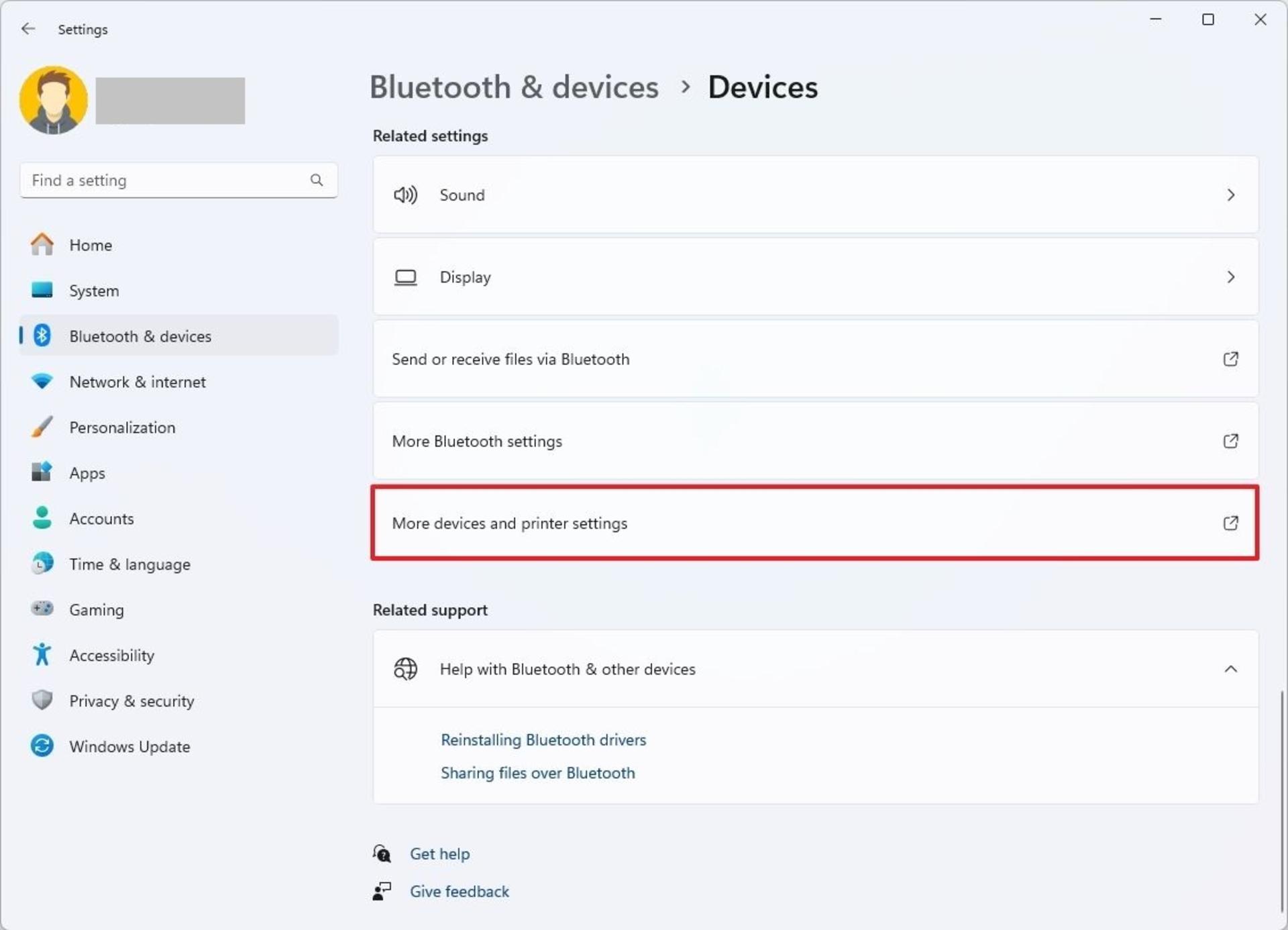Viewport: 1288px width, 930px height.
Task: Select Bluetooth & devices in sidebar
Action: coord(178,335)
